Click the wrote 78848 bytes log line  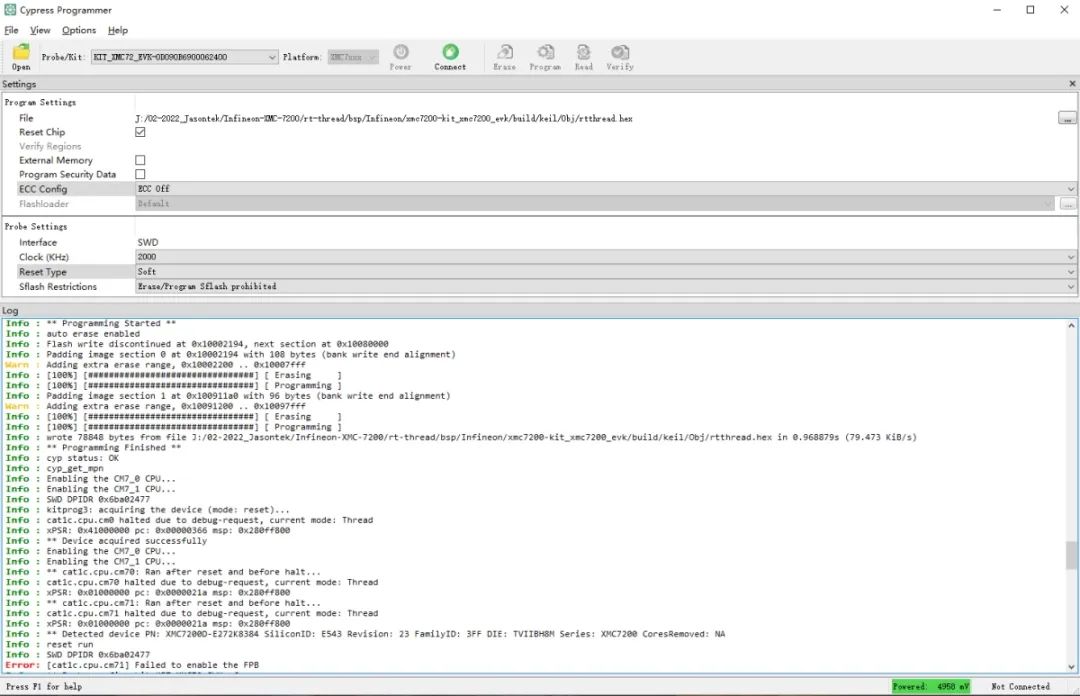461,437
